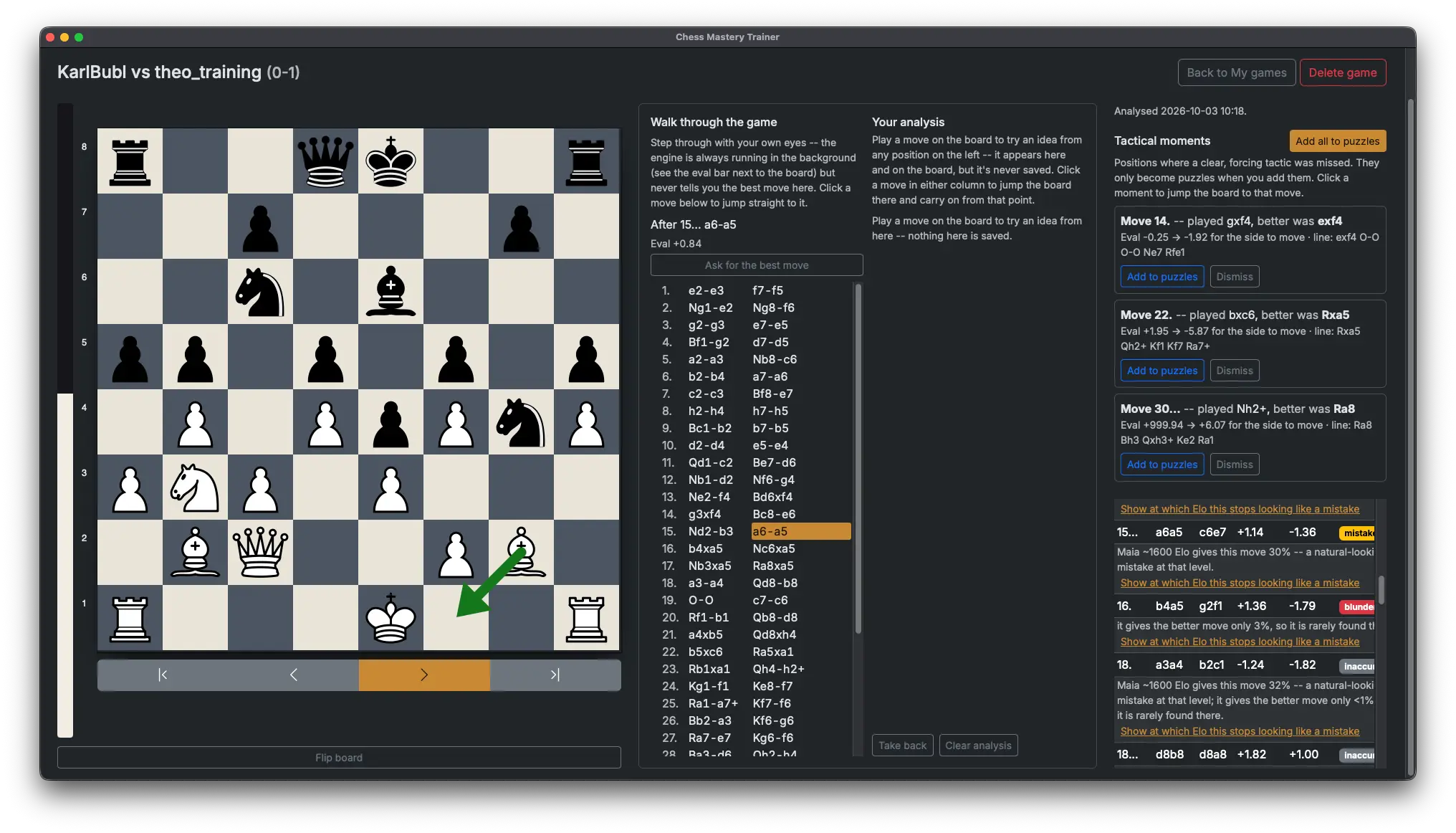This screenshot has width=1456, height=833.
Task: Open Elo mistake link under move 18 a3a4
Action: pyautogui.click(x=1240, y=731)
